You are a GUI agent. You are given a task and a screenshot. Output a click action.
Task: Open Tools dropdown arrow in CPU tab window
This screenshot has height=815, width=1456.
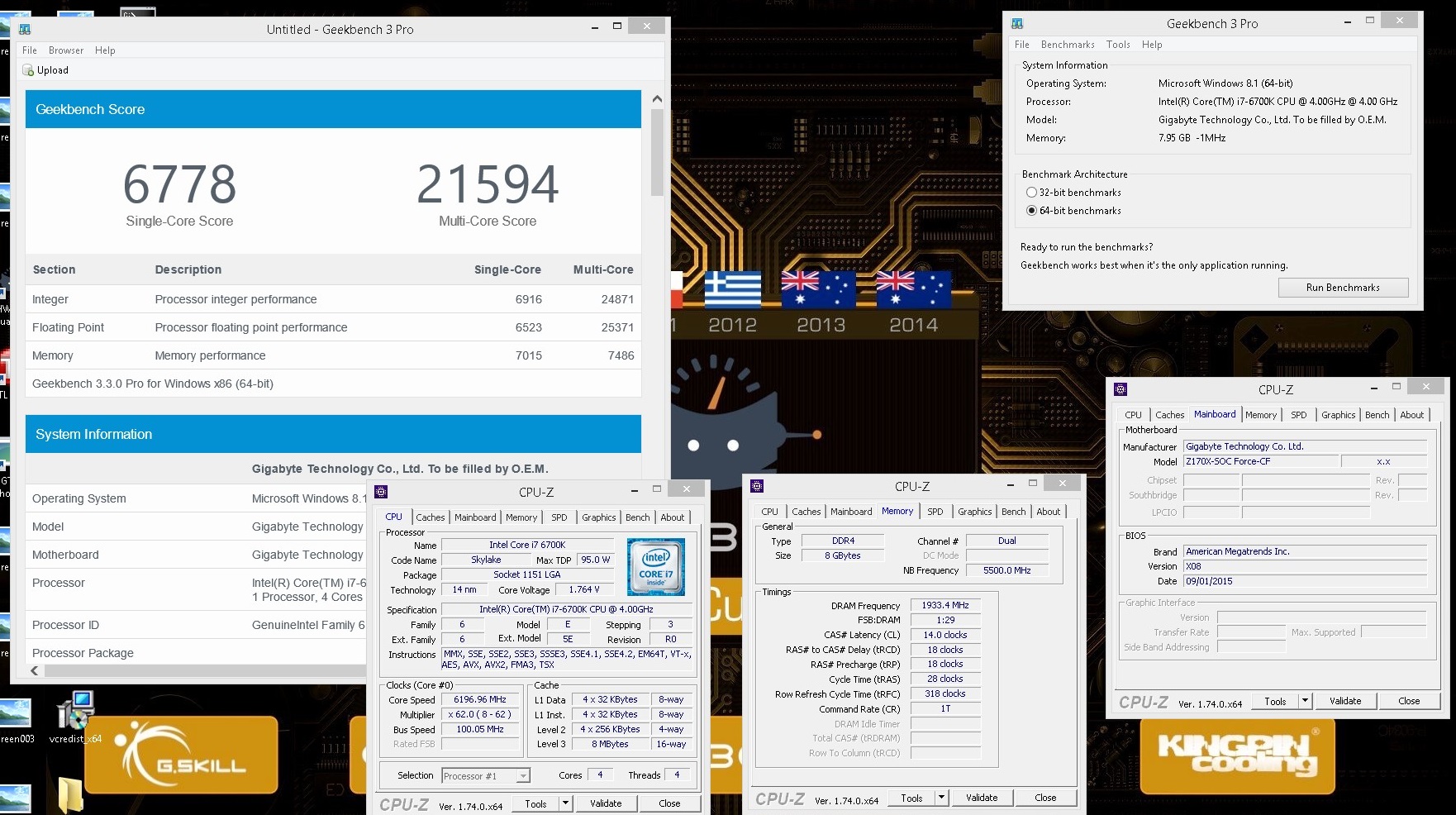point(565,803)
